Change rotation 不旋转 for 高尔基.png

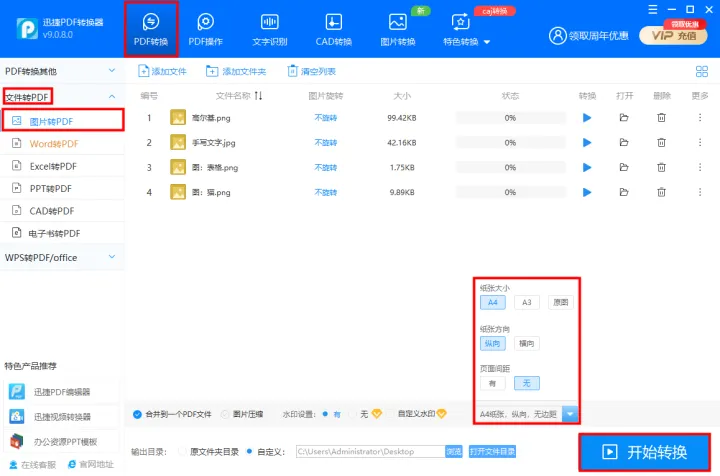(326, 118)
